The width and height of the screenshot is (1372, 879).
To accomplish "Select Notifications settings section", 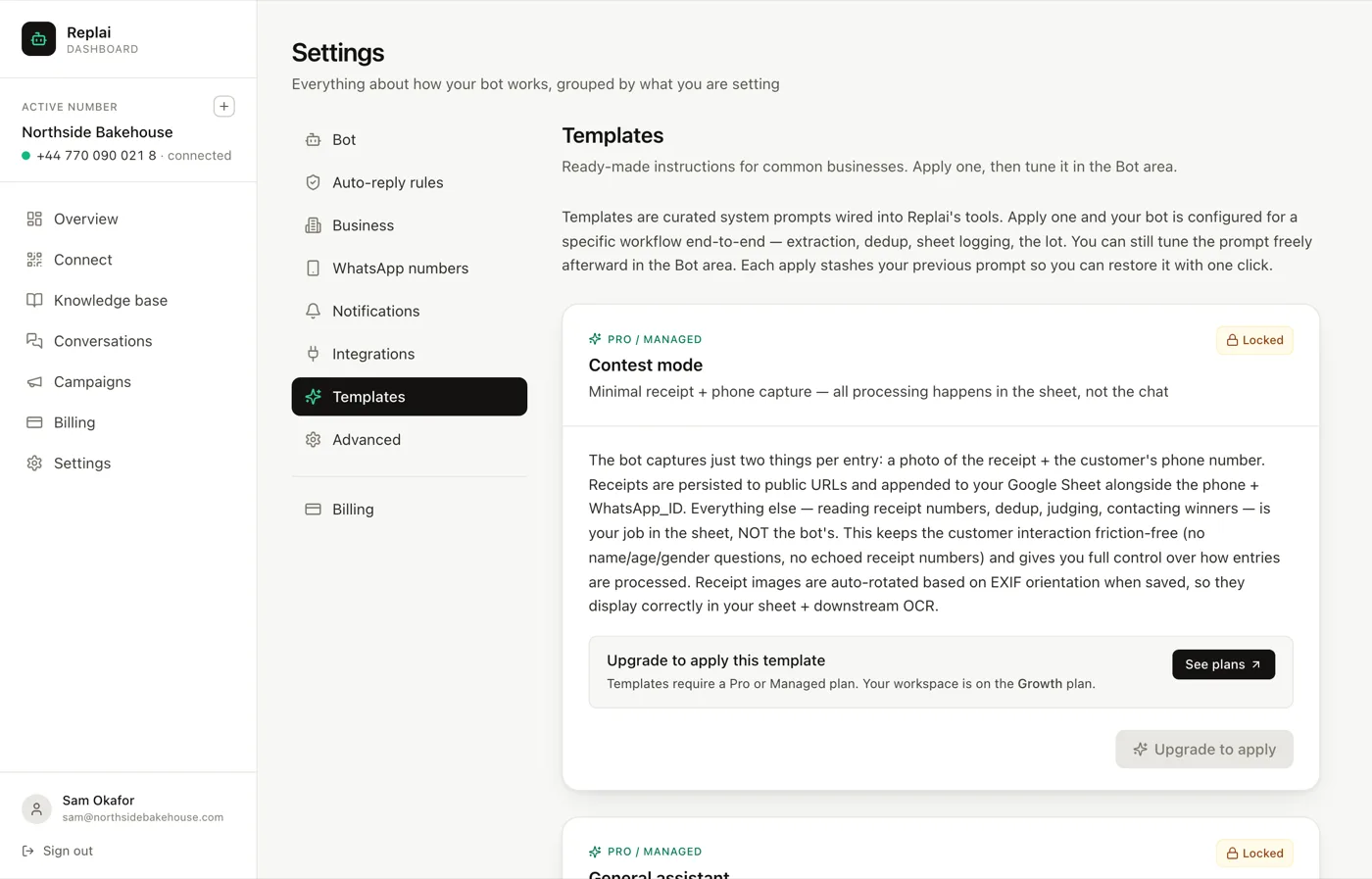I will [410, 311].
